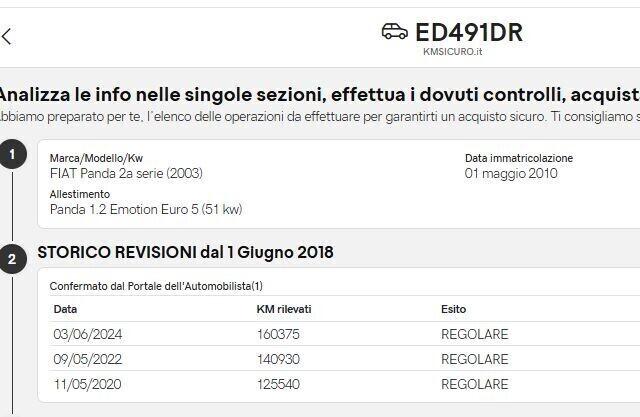Click the 160375 km reading
This screenshot has height=417, width=640.
click(x=278, y=334)
